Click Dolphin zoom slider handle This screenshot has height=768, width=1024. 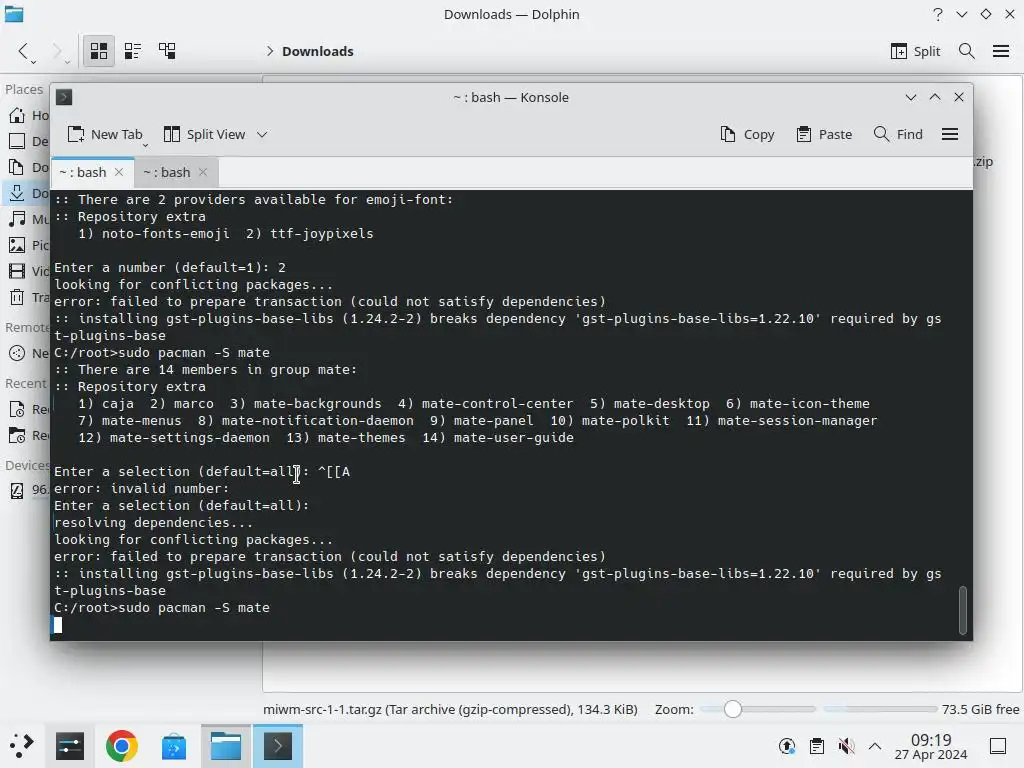[x=733, y=709]
